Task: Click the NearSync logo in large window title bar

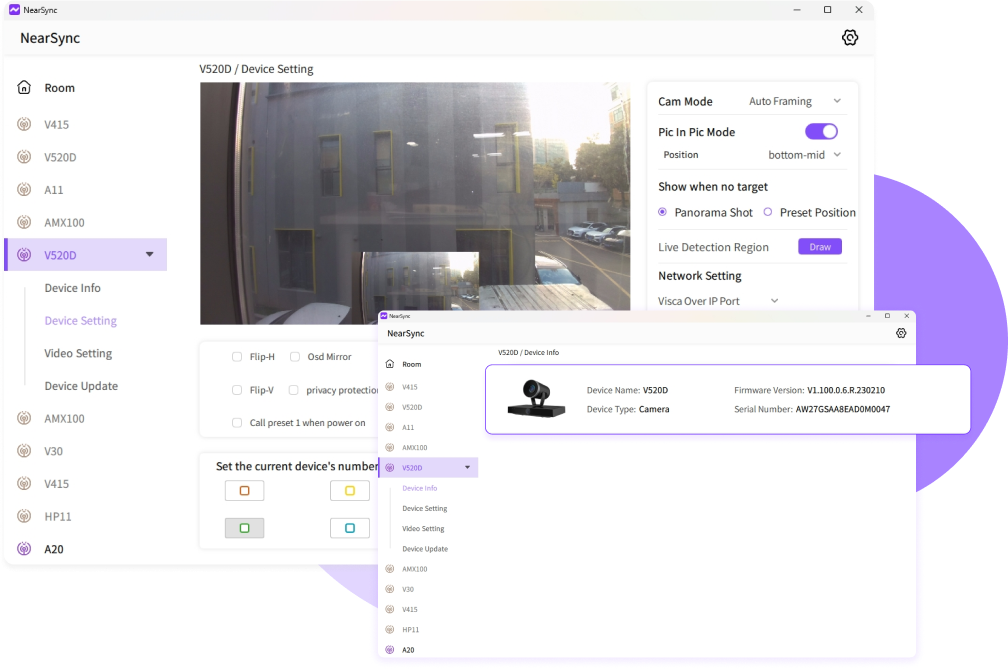Action: click(x=14, y=10)
